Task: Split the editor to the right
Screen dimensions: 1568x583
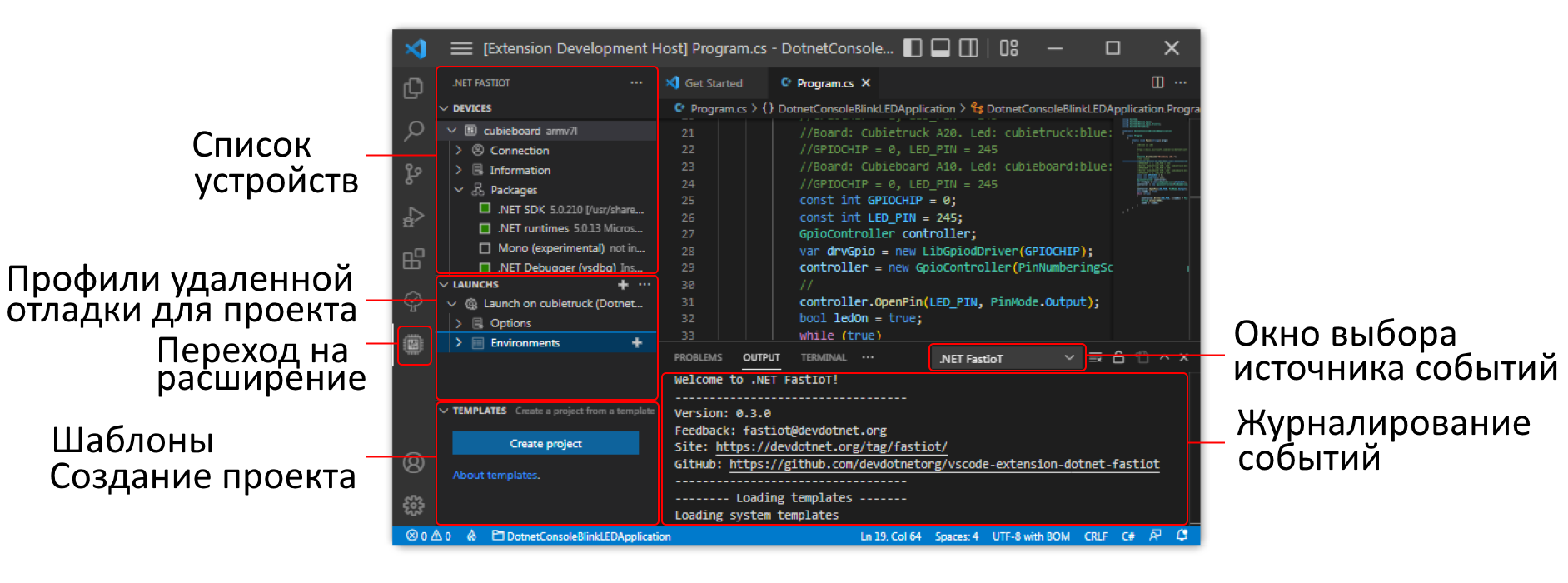Action: click(x=1157, y=82)
